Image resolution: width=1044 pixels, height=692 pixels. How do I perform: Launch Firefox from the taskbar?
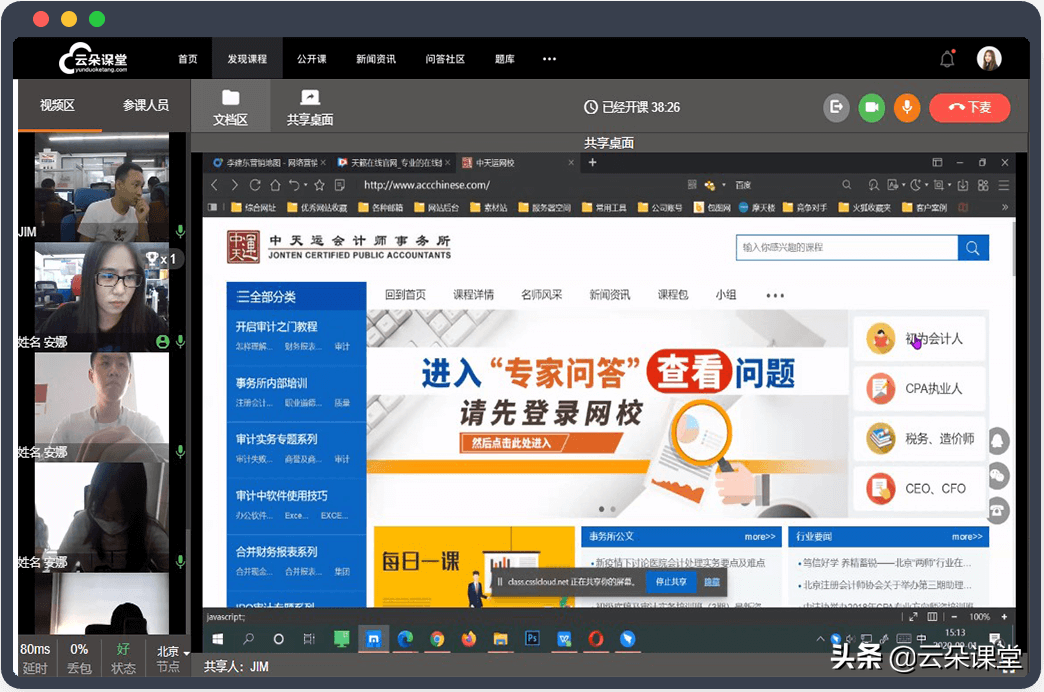point(467,638)
